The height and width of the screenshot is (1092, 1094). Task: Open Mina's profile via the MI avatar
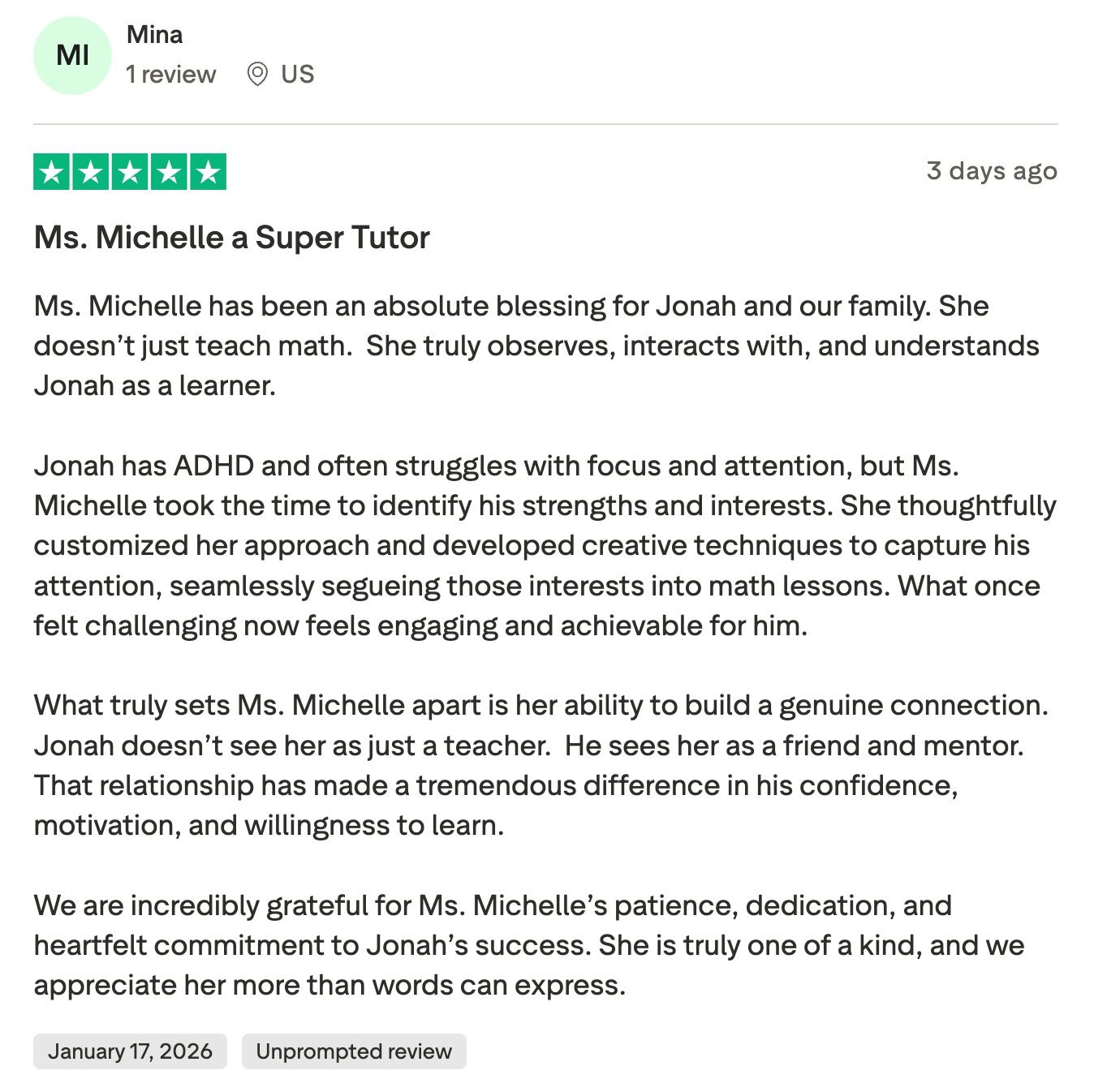coord(72,54)
